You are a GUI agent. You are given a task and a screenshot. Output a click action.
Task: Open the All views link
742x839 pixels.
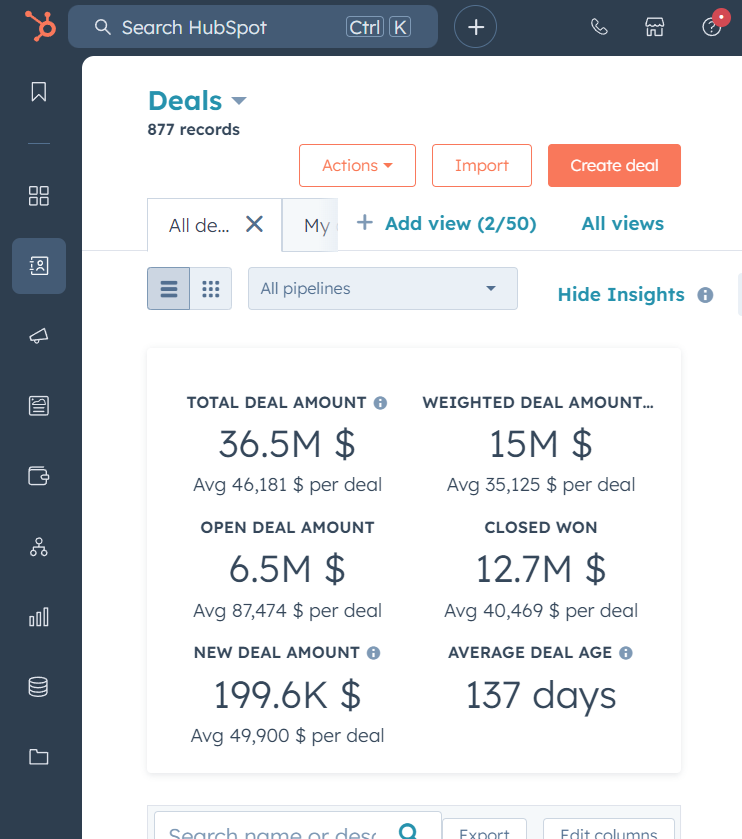coord(622,224)
